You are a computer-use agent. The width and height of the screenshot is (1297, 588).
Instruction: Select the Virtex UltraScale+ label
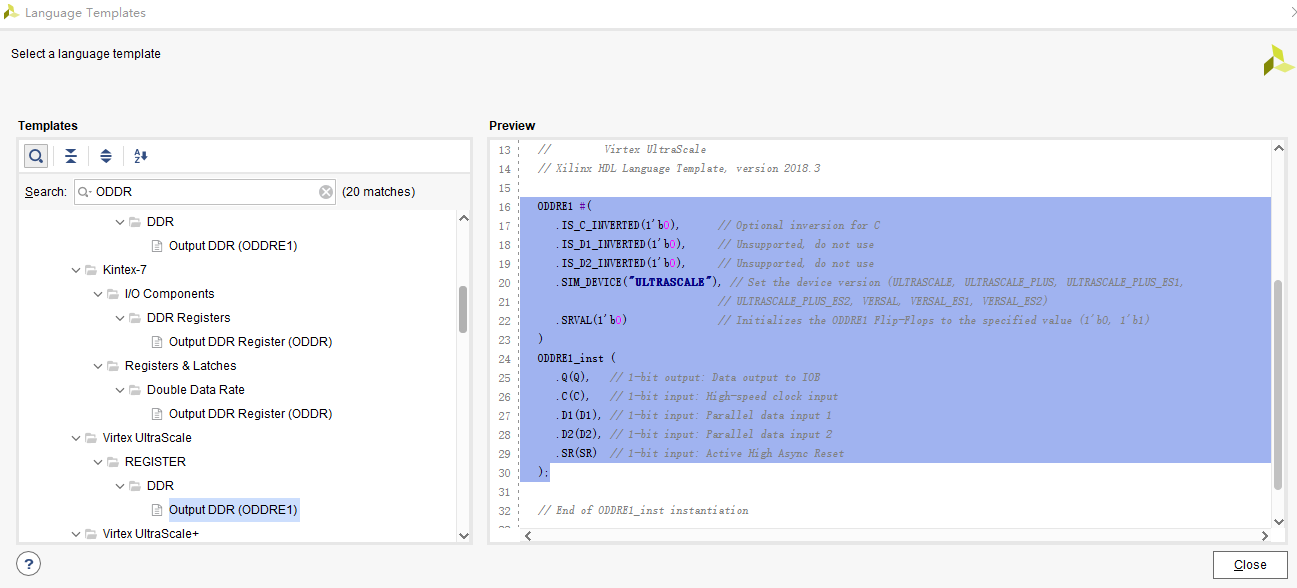pyautogui.click(x=150, y=534)
